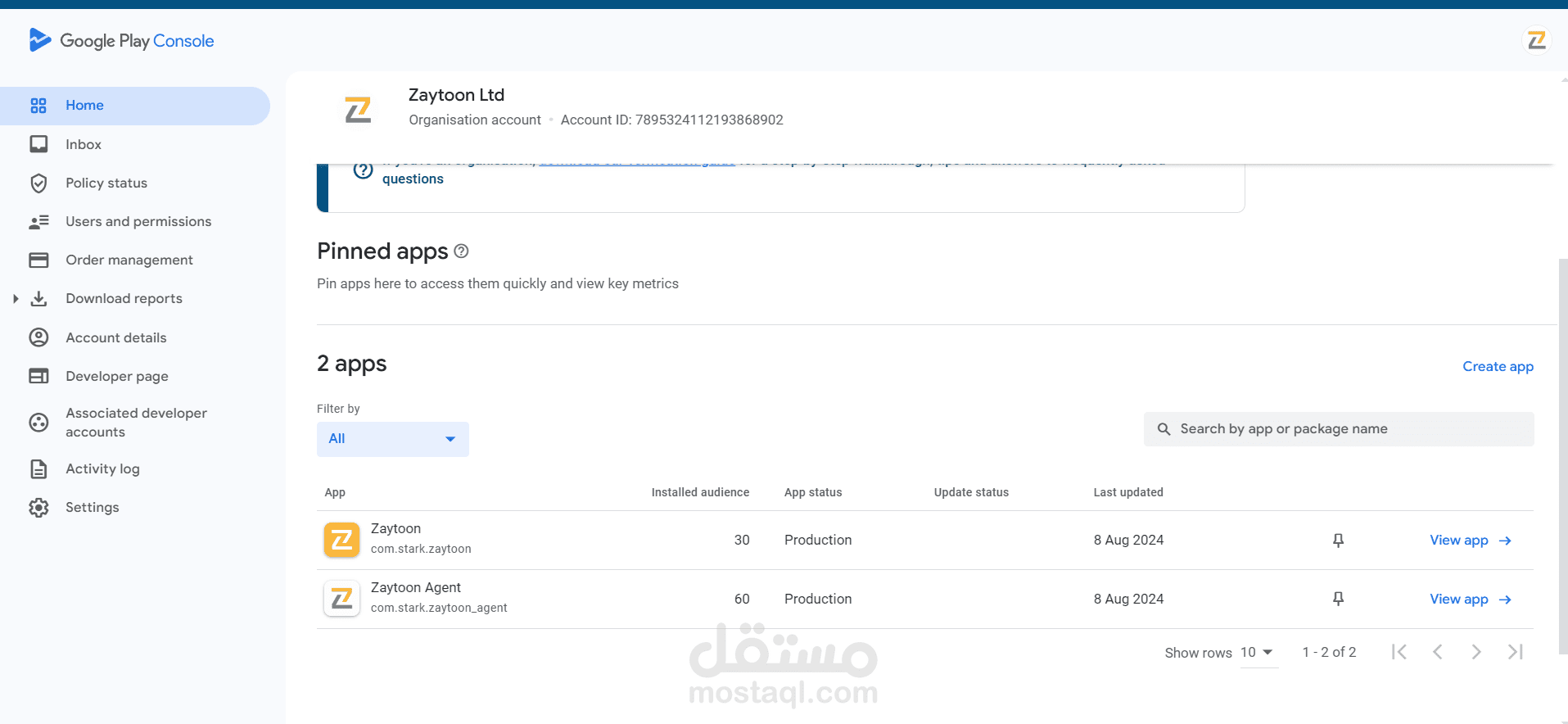Screen dimensions: 1568x724
Task: Click the App status column header
Action: click(x=813, y=492)
